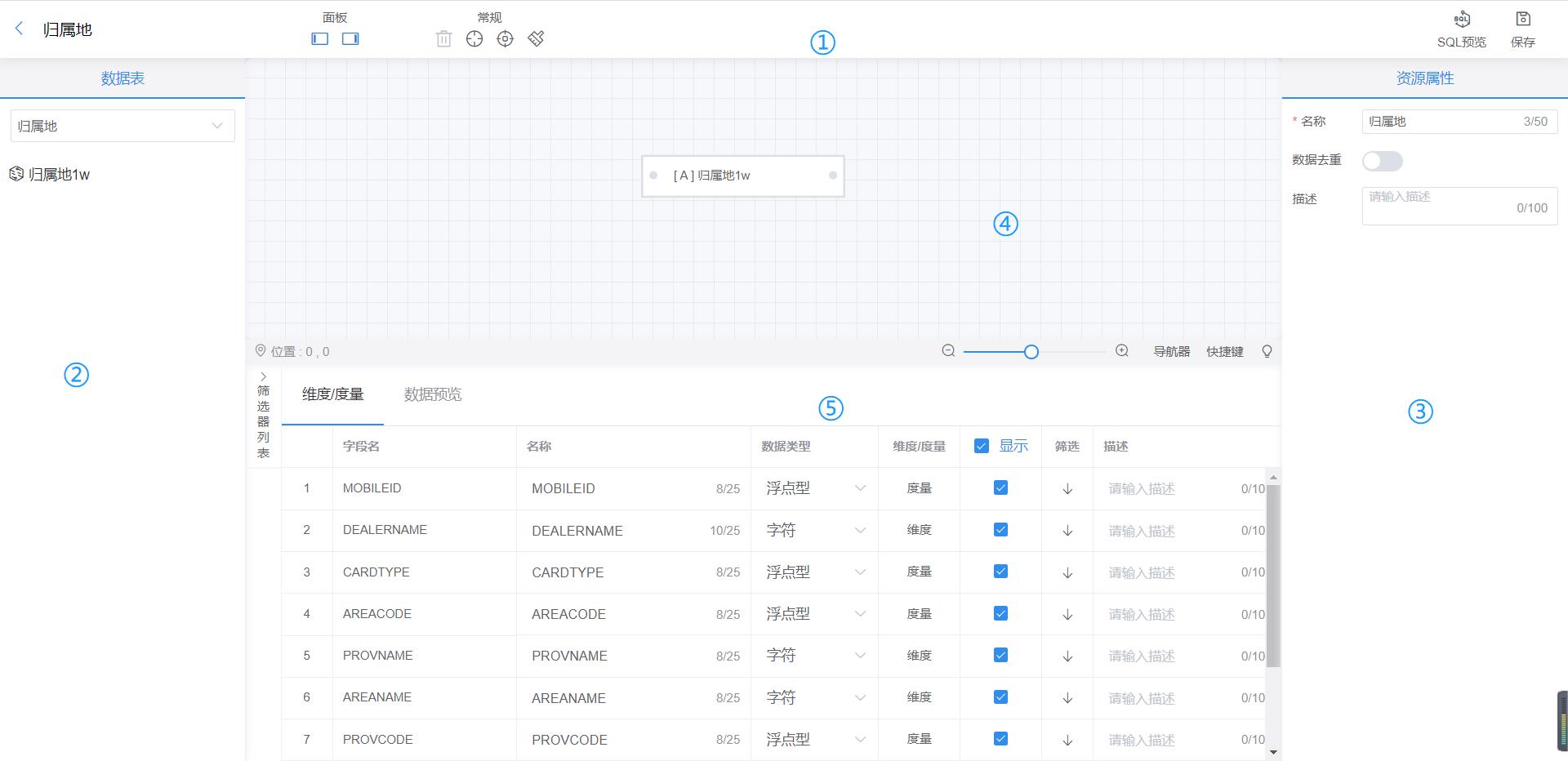
Task: Click the field table vertical scrollbar
Action: [x=1273, y=576]
